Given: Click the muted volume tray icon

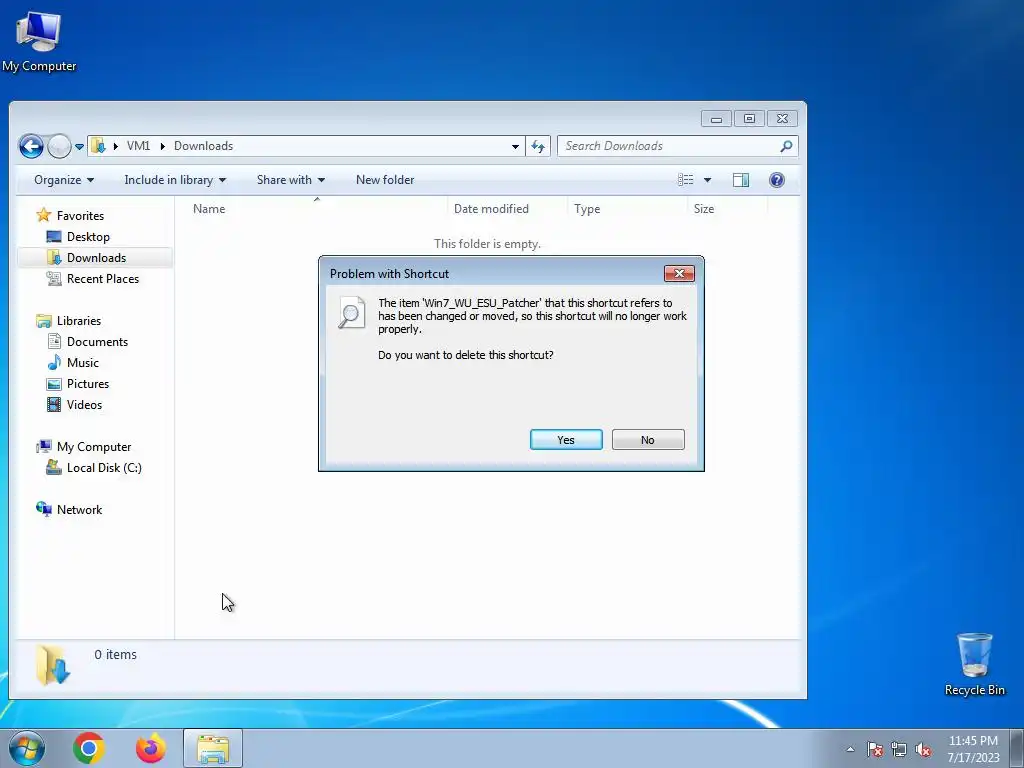Looking at the screenshot, I should pyautogui.click(x=923, y=749).
